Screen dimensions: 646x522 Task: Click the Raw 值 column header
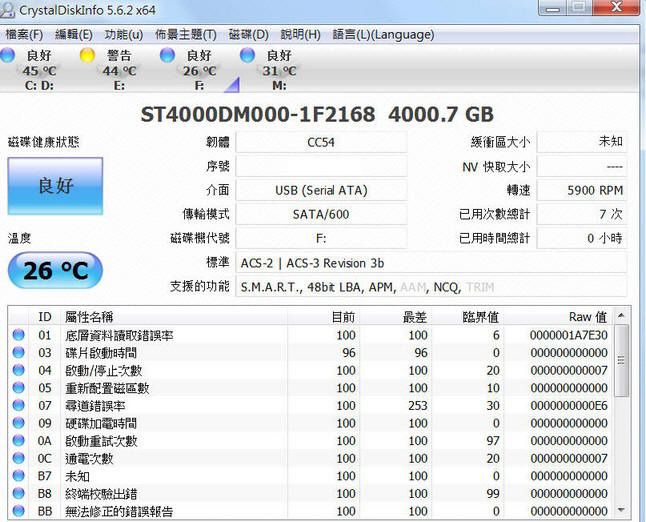point(559,317)
